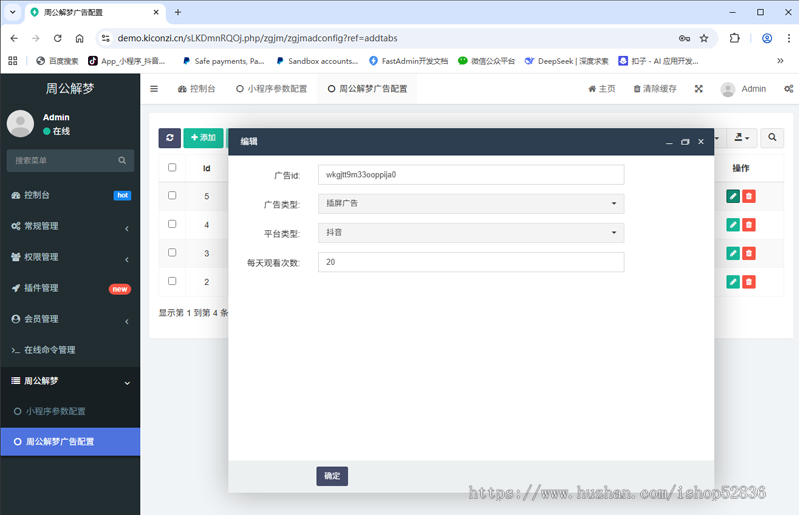The width and height of the screenshot is (799, 515).
Task: Open Chrome profile icon
Action: 766,38
